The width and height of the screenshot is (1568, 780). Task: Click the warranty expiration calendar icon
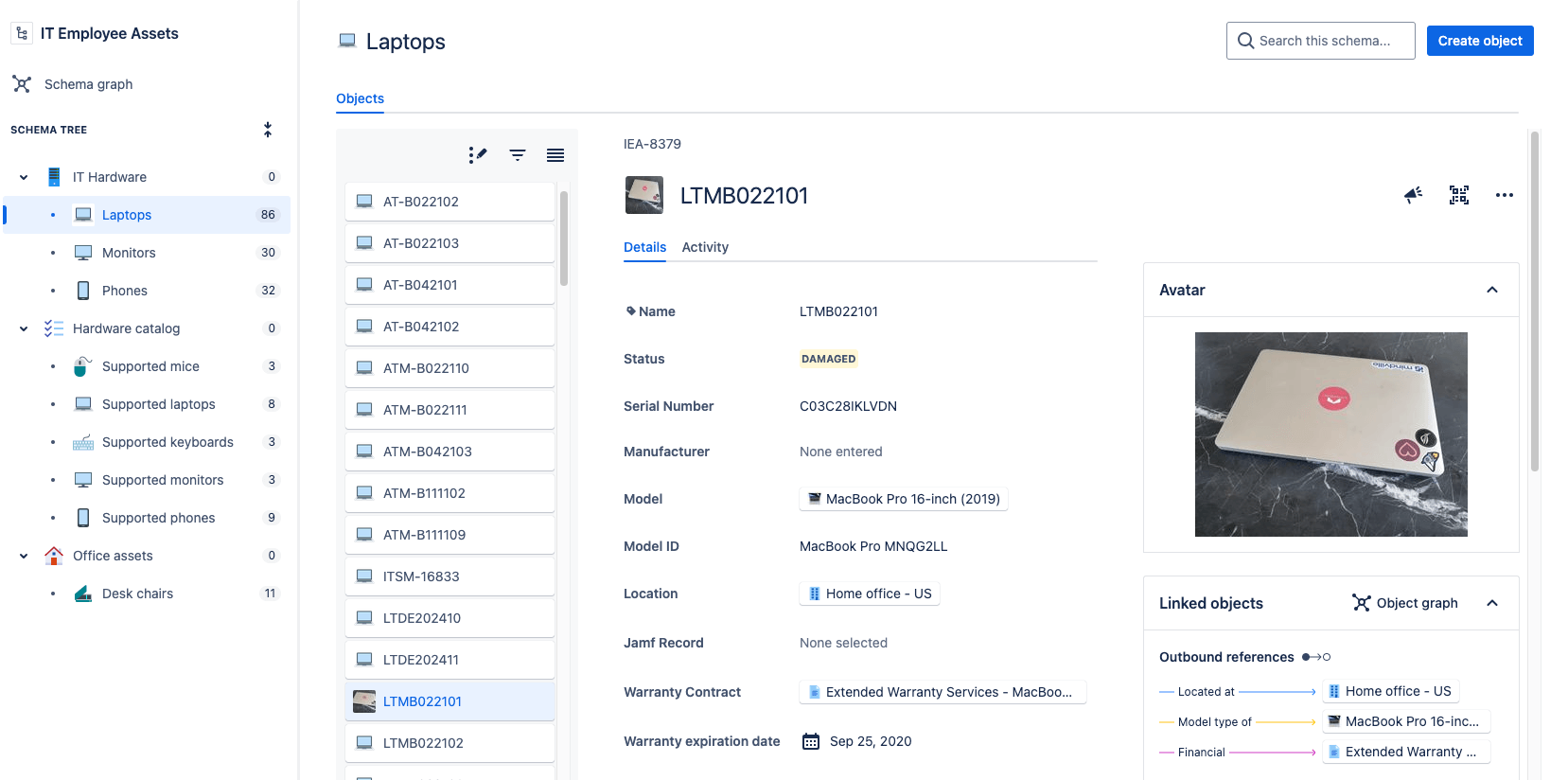(811, 741)
